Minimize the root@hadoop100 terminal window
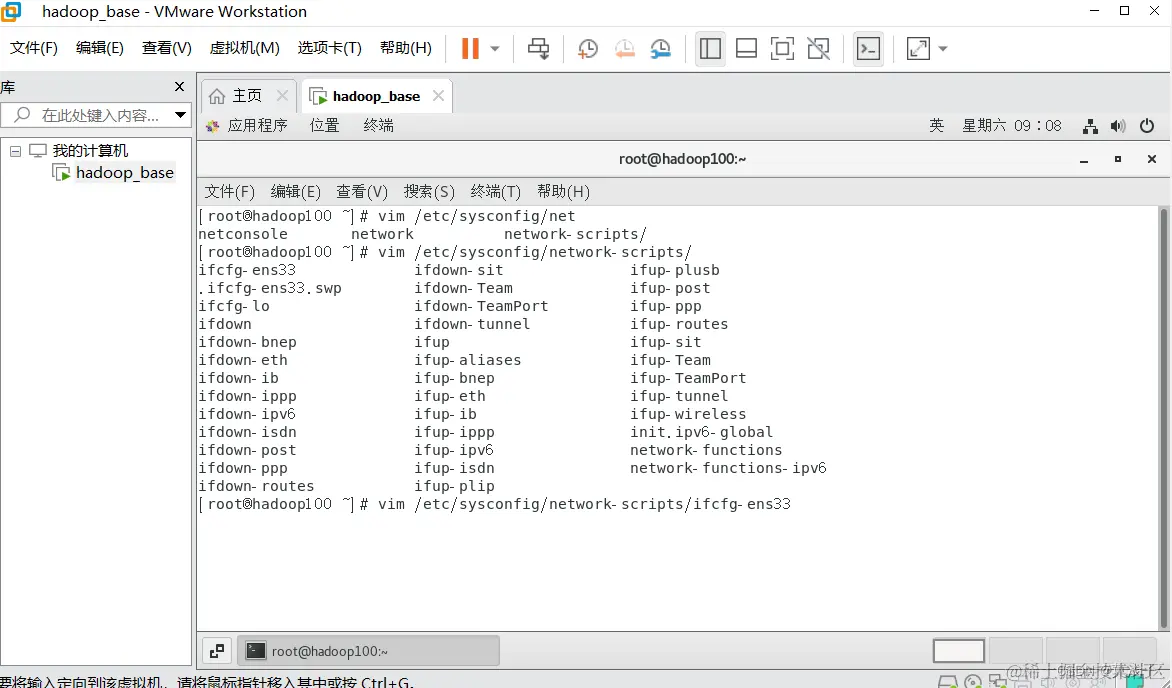 [x=1084, y=159]
